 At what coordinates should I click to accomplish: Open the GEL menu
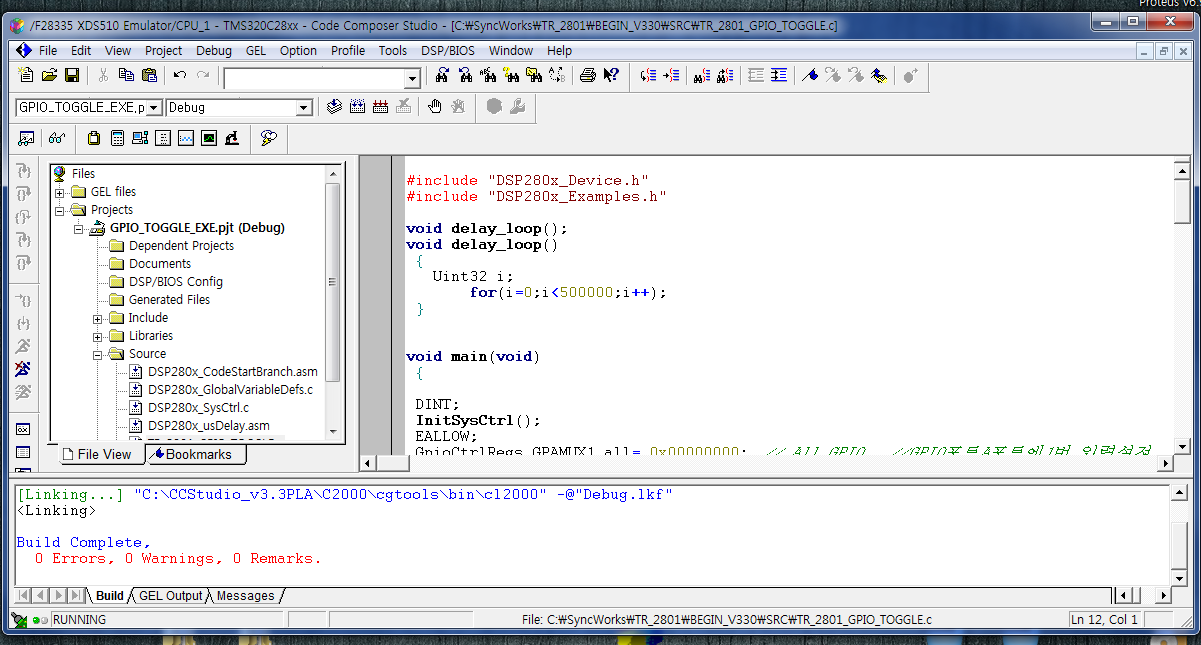pos(256,50)
